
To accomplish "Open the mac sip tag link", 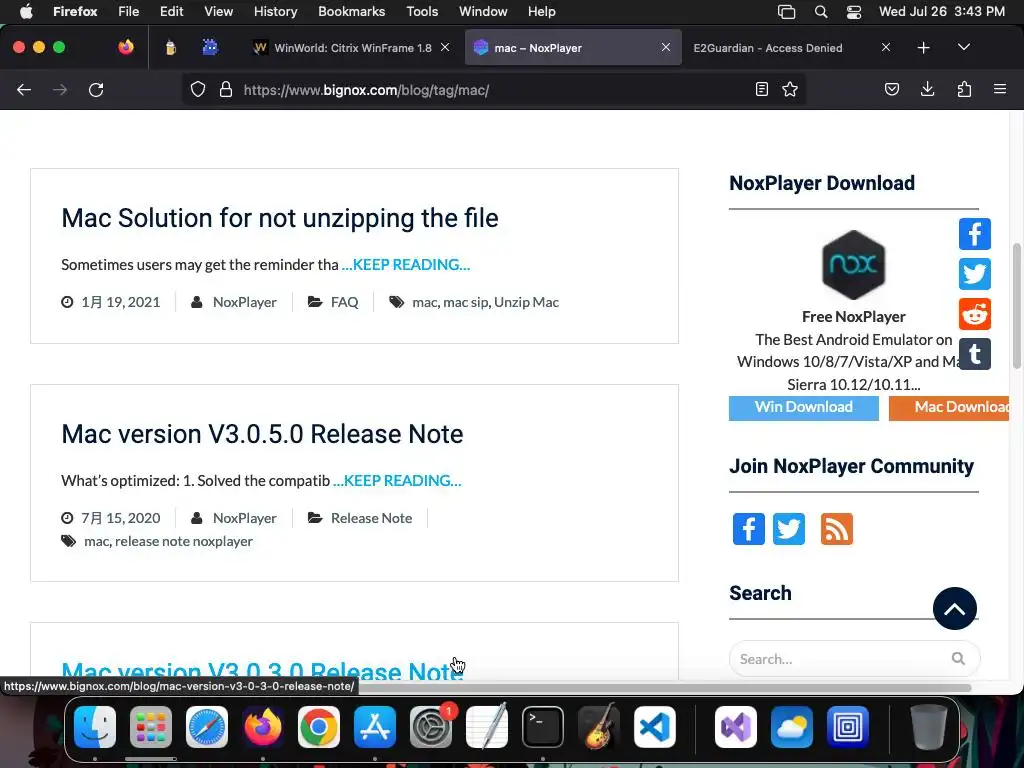I will click(x=466, y=302).
